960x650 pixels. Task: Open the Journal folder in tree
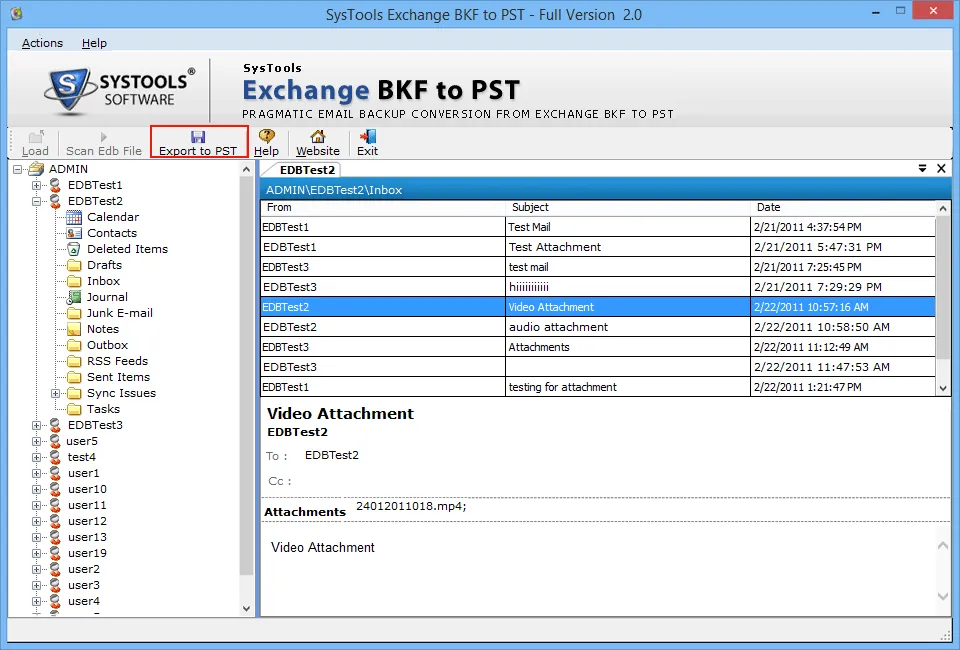tap(107, 297)
